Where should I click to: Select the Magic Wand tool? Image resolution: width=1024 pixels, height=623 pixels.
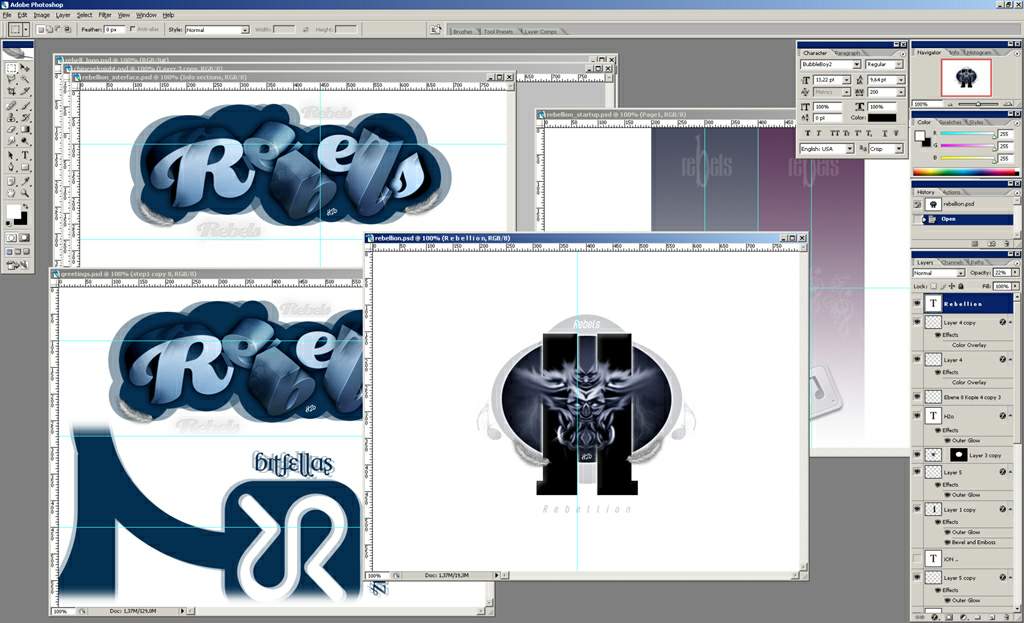pyautogui.click(x=24, y=79)
